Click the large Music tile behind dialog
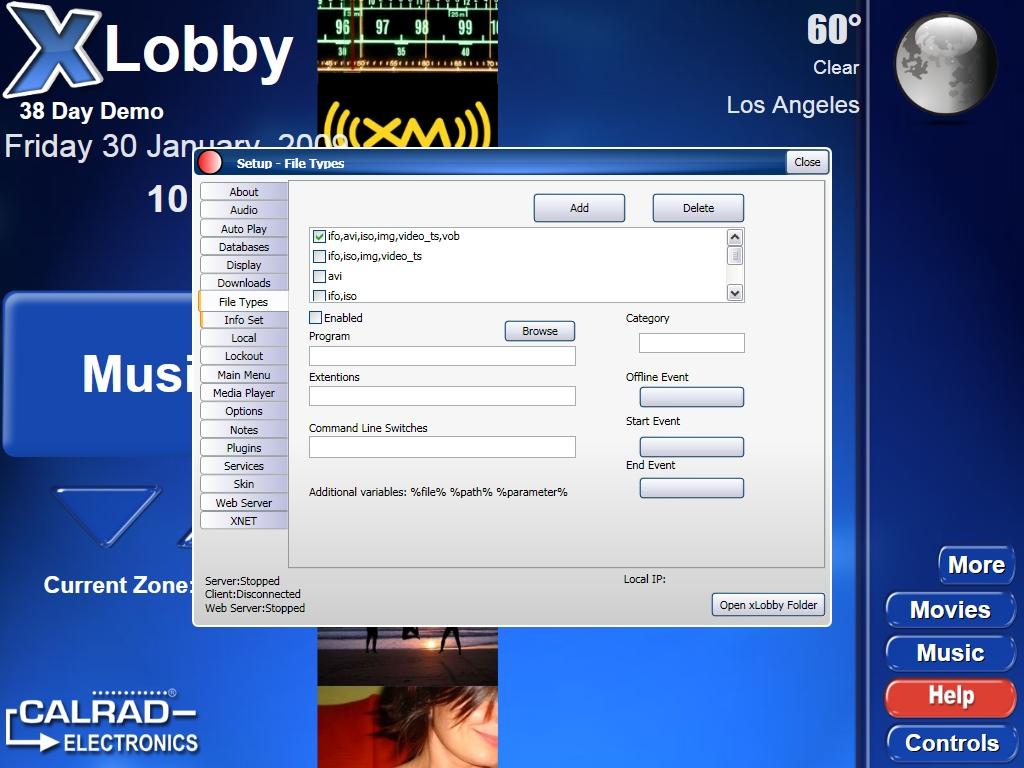Screen dimensions: 1024x768 click(98, 374)
